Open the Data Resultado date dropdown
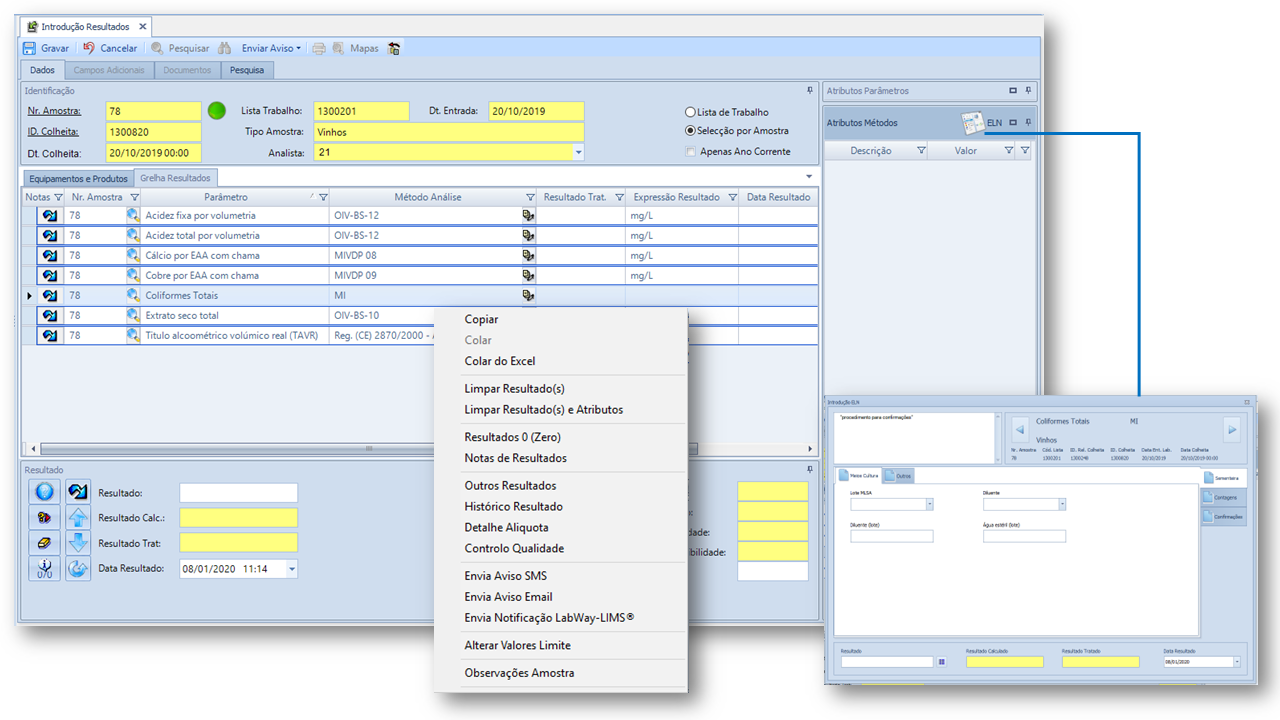The height and width of the screenshot is (720, 1280). coord(292,569)
